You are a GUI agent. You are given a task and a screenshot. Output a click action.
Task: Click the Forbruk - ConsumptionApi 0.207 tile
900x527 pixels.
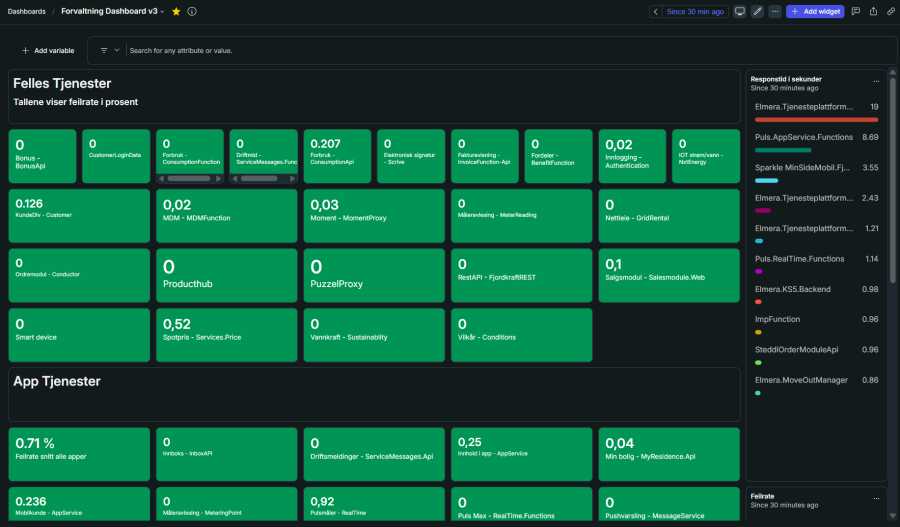point(337,156)
